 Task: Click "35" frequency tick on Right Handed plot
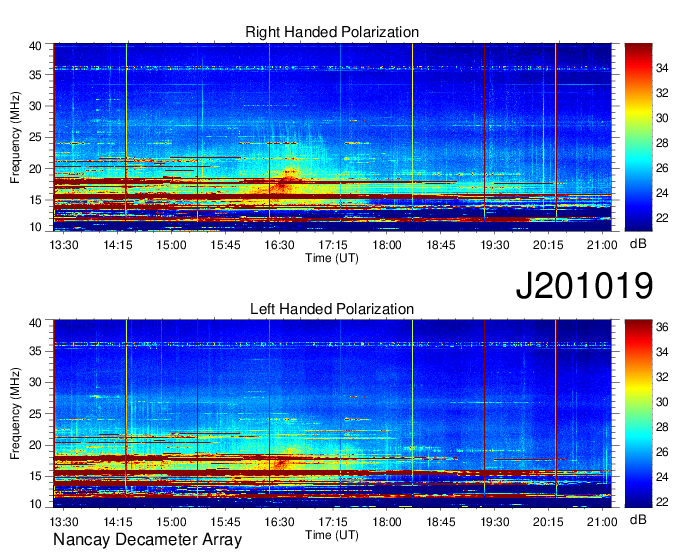[x=36, y=75]
